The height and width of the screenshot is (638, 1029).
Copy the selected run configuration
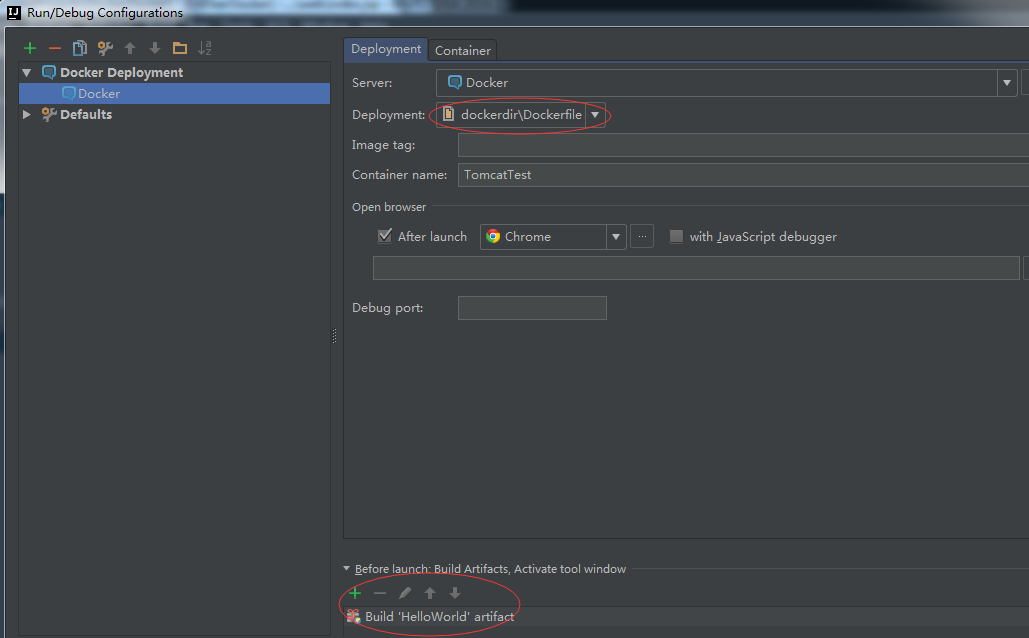(x=79, y=48)
